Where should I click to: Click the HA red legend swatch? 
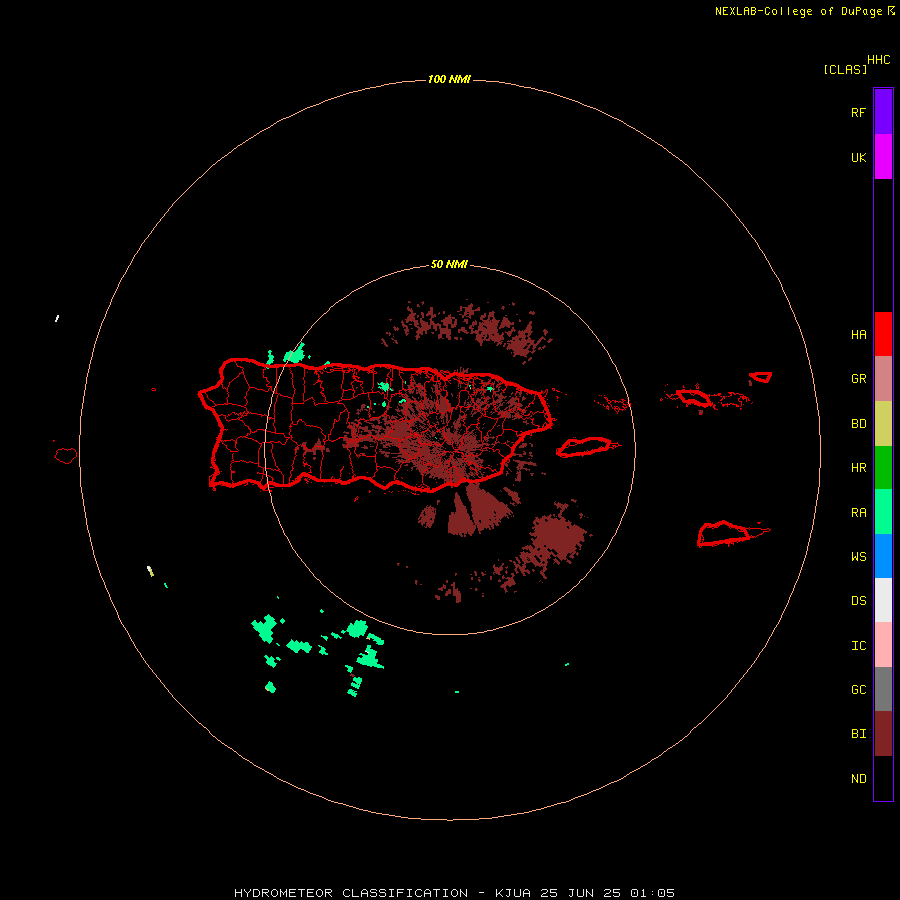pos(883,334)
